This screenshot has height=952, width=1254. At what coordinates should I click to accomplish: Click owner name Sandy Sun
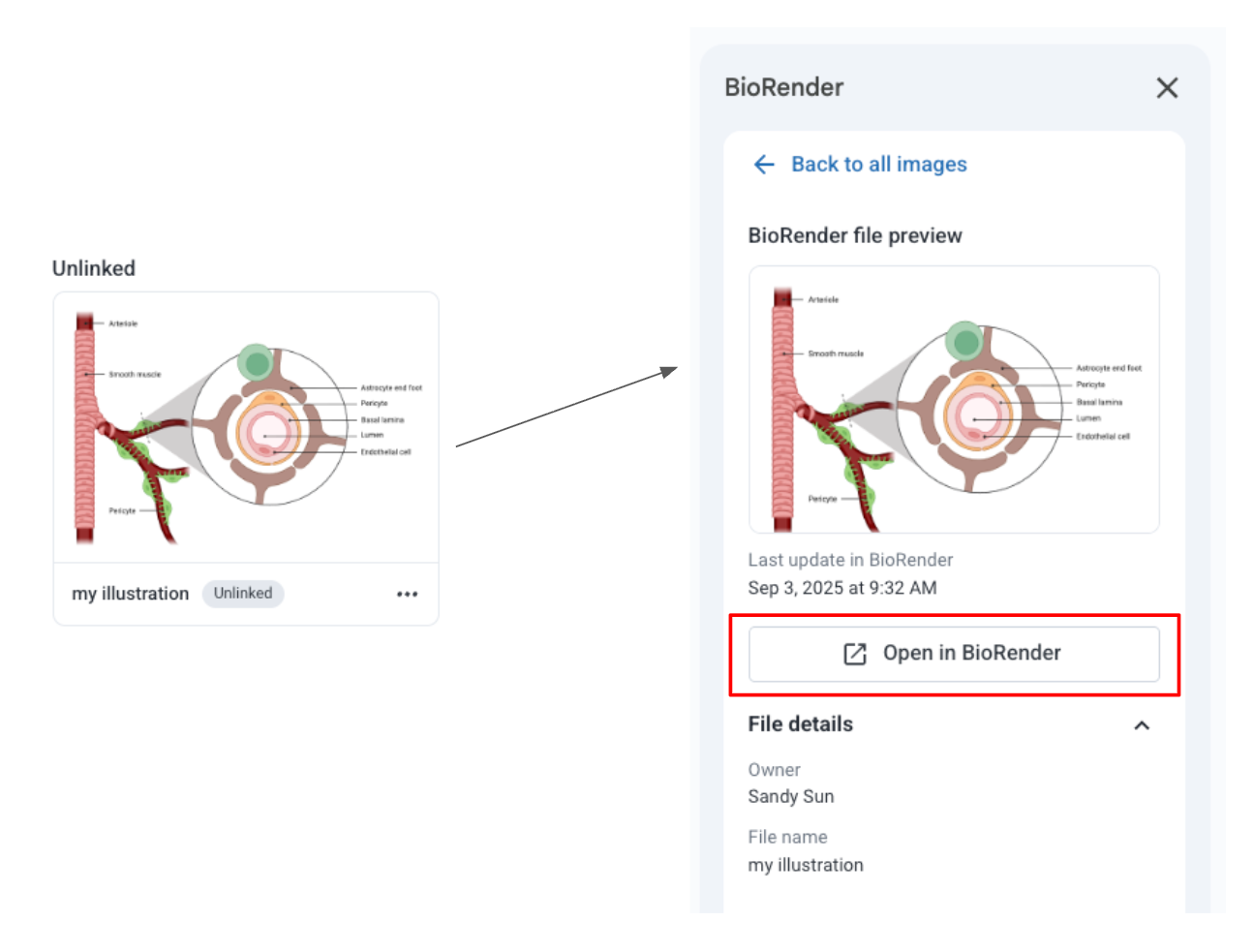(790, 797)
